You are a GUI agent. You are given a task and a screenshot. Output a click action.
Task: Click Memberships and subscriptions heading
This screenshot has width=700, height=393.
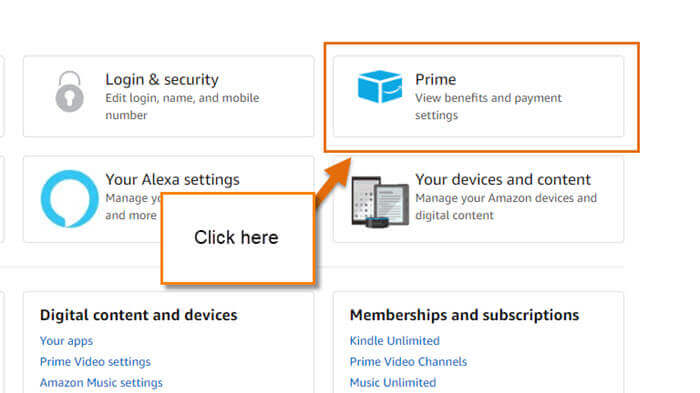464,315
